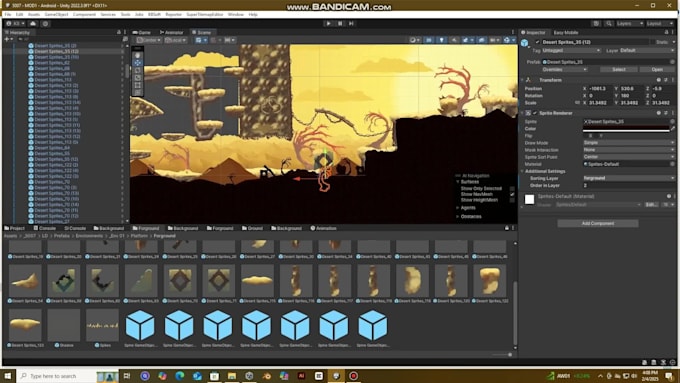Toggle the 2D view mode button

tap(428, 40)
